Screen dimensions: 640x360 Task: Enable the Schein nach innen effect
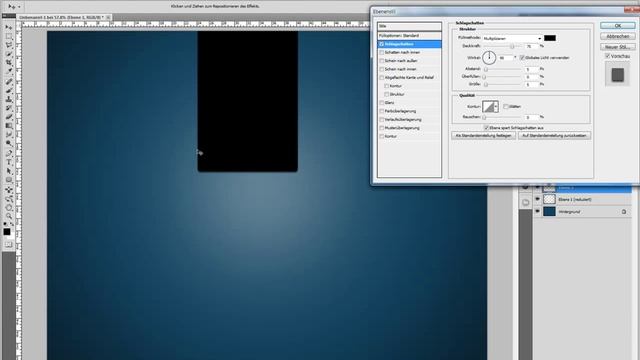[382, 69]
